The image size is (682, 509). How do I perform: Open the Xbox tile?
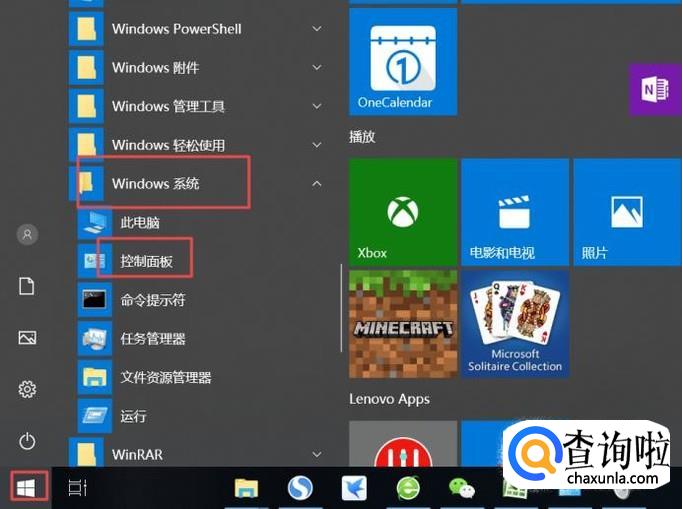[402, 214]
